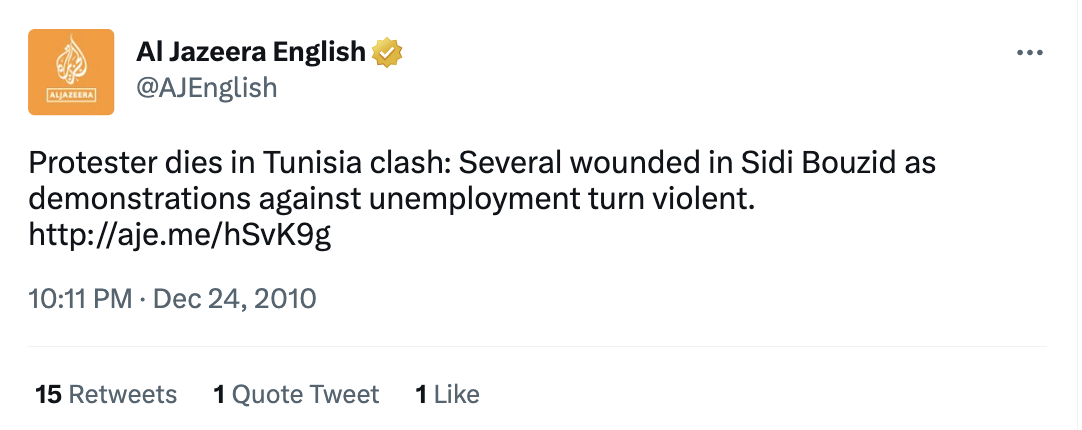Screen dimensions: 1082x430
Task: Click the number 15 beside Retweets
Action: coord(48,394)
